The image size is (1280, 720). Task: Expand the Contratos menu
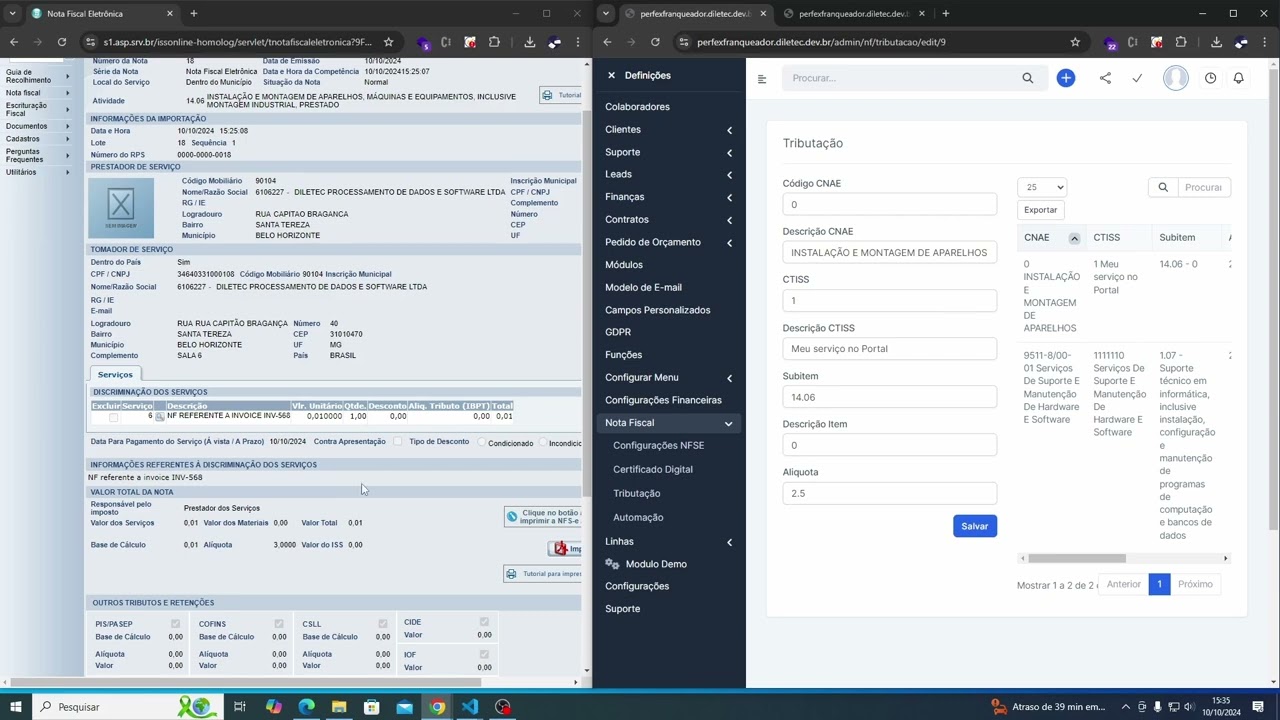pyautogui.click(x=669, y=219)
